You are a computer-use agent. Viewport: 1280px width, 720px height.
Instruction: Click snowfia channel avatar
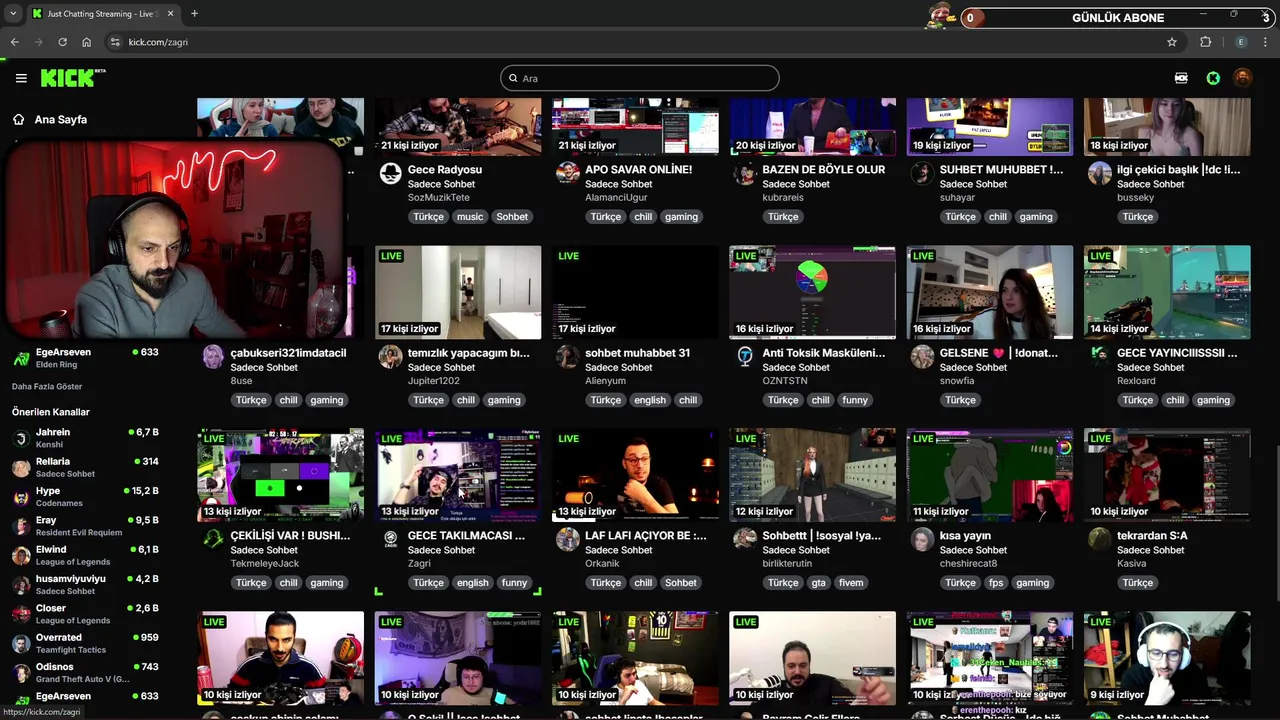pyautogui.click(x=922, y=356)
